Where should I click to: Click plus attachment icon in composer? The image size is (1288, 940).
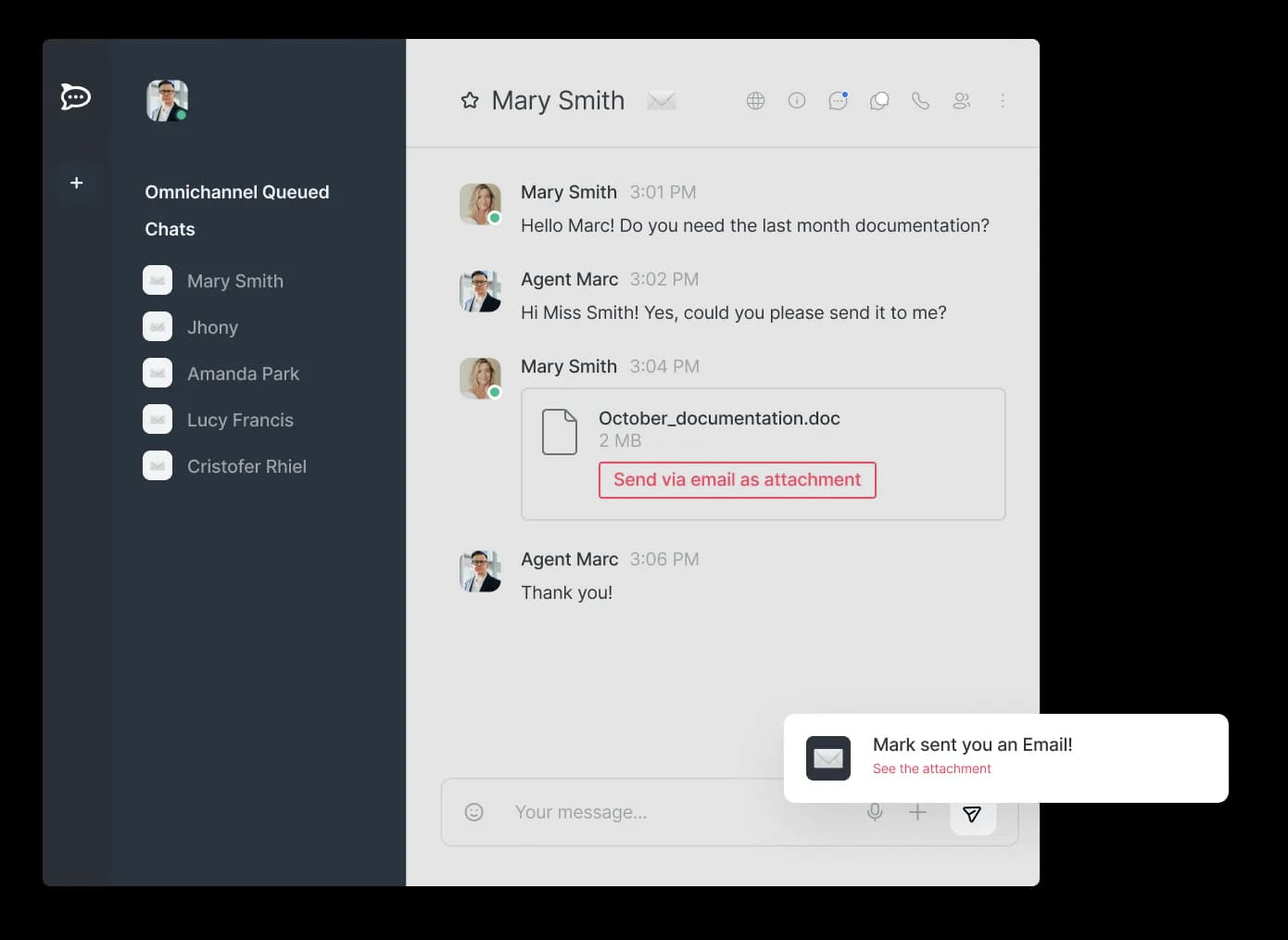[x=917, y=812]
